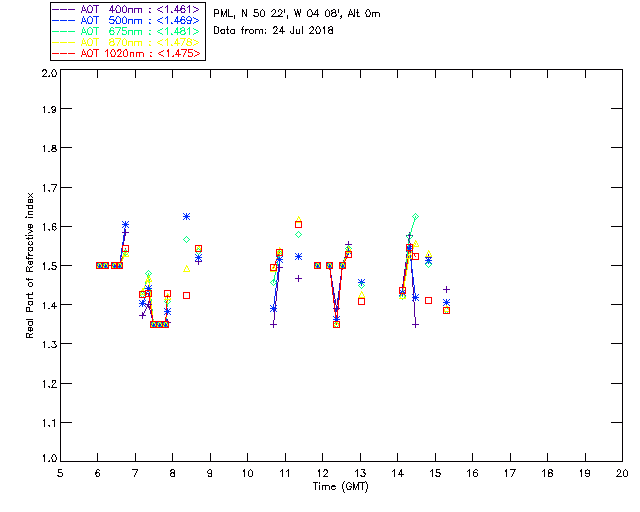Viewport: 640px width, 512px height.
Task: Click the purple plus near 1.44 after hour 15
Action: pos(447,289)
